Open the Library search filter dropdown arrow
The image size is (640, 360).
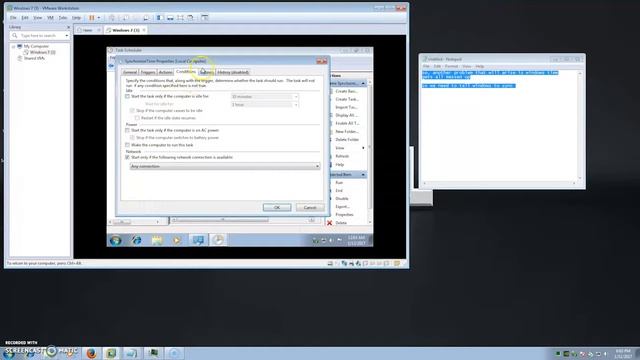[67, 36]
